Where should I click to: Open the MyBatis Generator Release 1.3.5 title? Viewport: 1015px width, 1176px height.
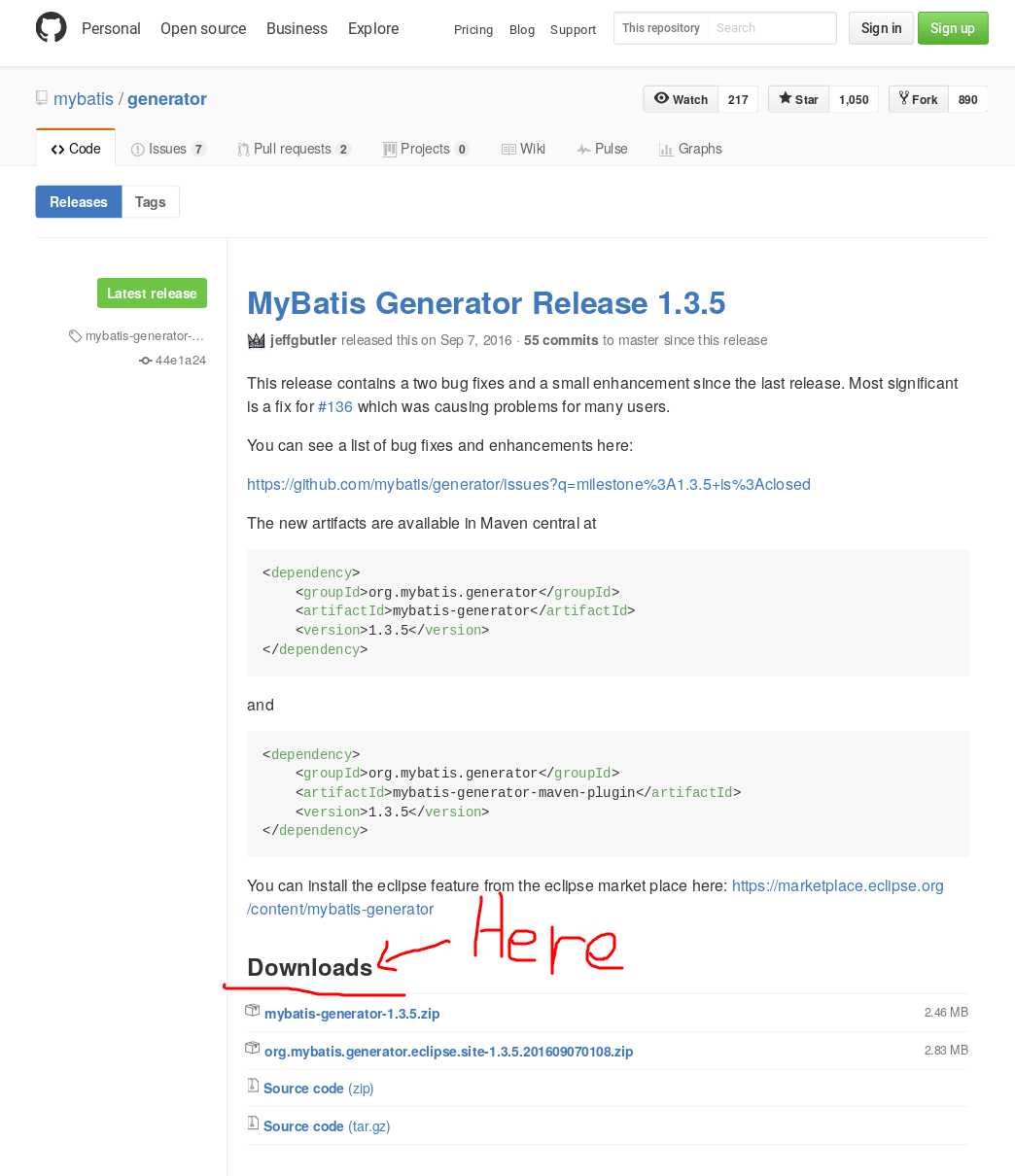click(x=486, y=303)
